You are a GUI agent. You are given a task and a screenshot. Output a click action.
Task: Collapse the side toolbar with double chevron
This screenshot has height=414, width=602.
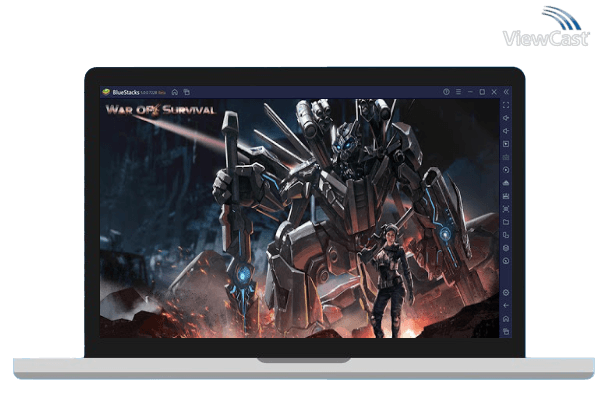pyautogui.click(x=506, y=92)
